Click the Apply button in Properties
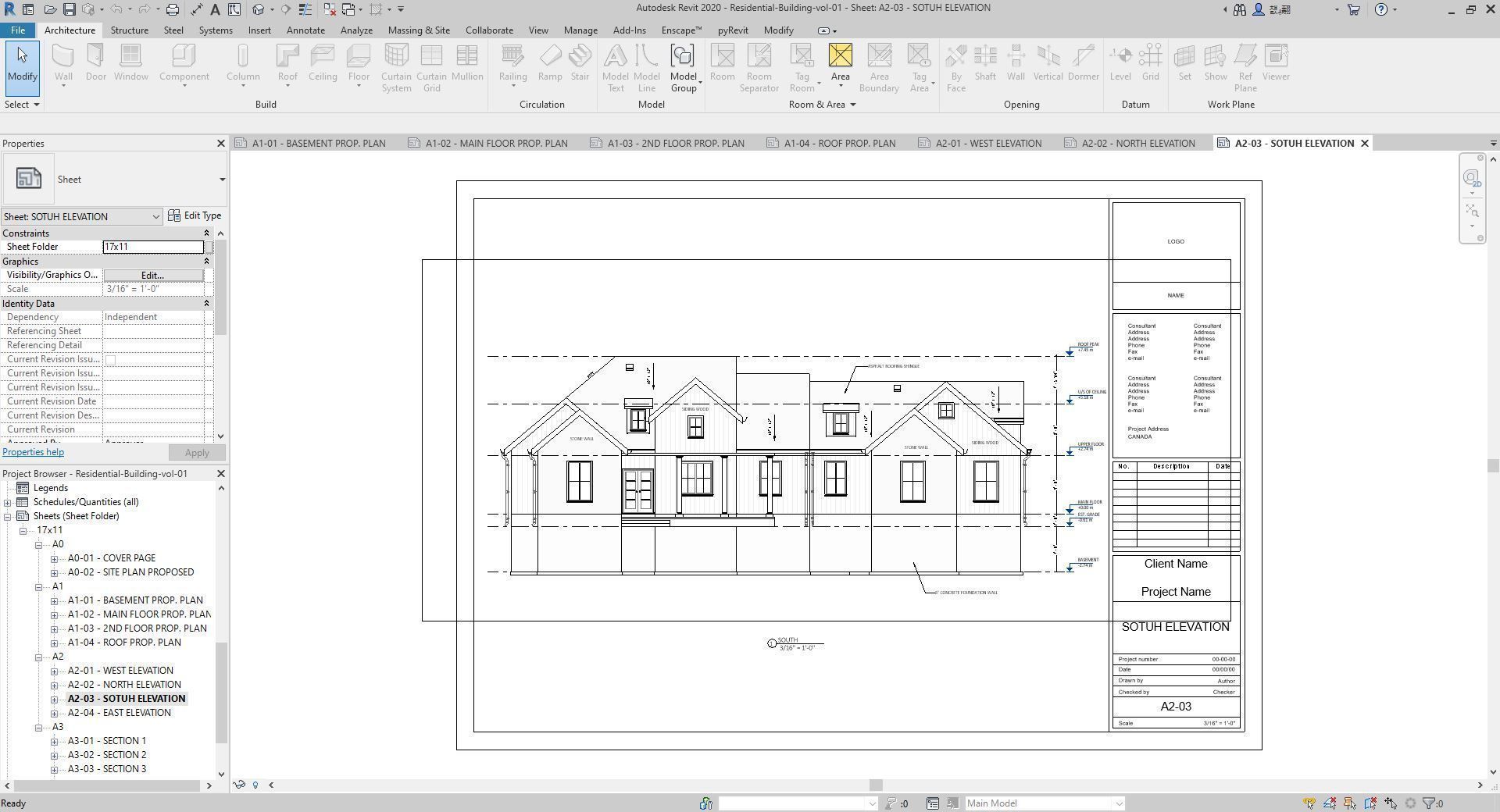This screenshot has height=812, width=1500. pos(197,453)
